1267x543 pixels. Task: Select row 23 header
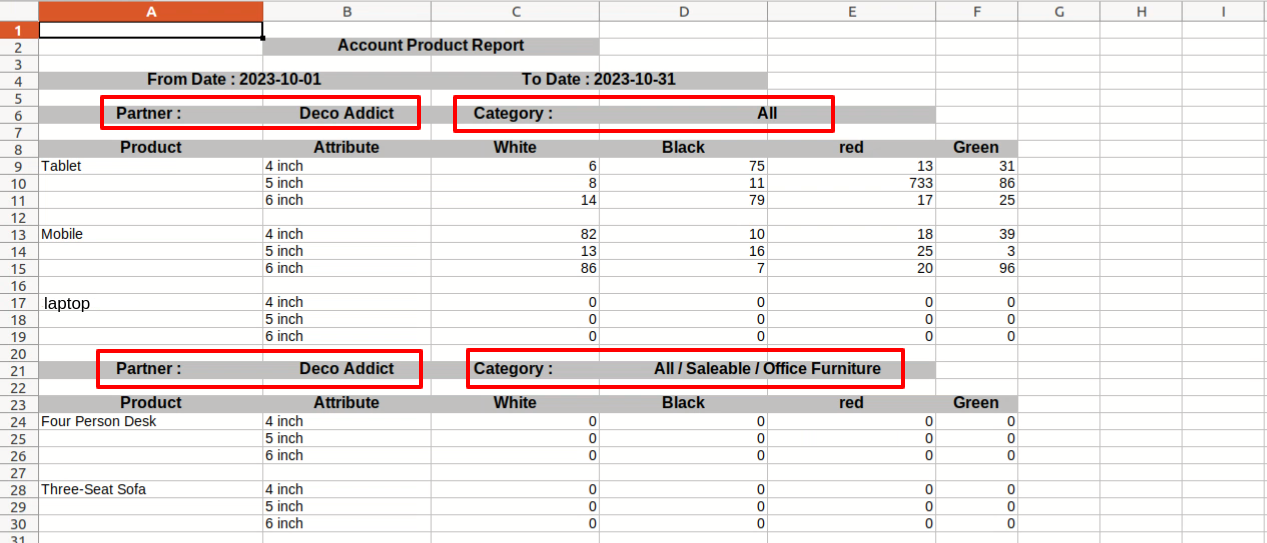point(19,403)
